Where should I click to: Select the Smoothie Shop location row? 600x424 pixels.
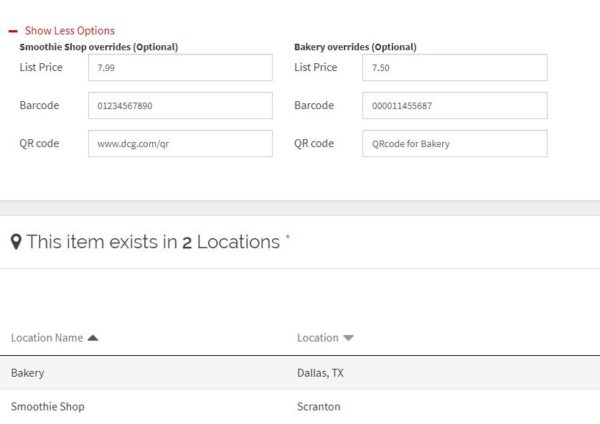point(300,407)
